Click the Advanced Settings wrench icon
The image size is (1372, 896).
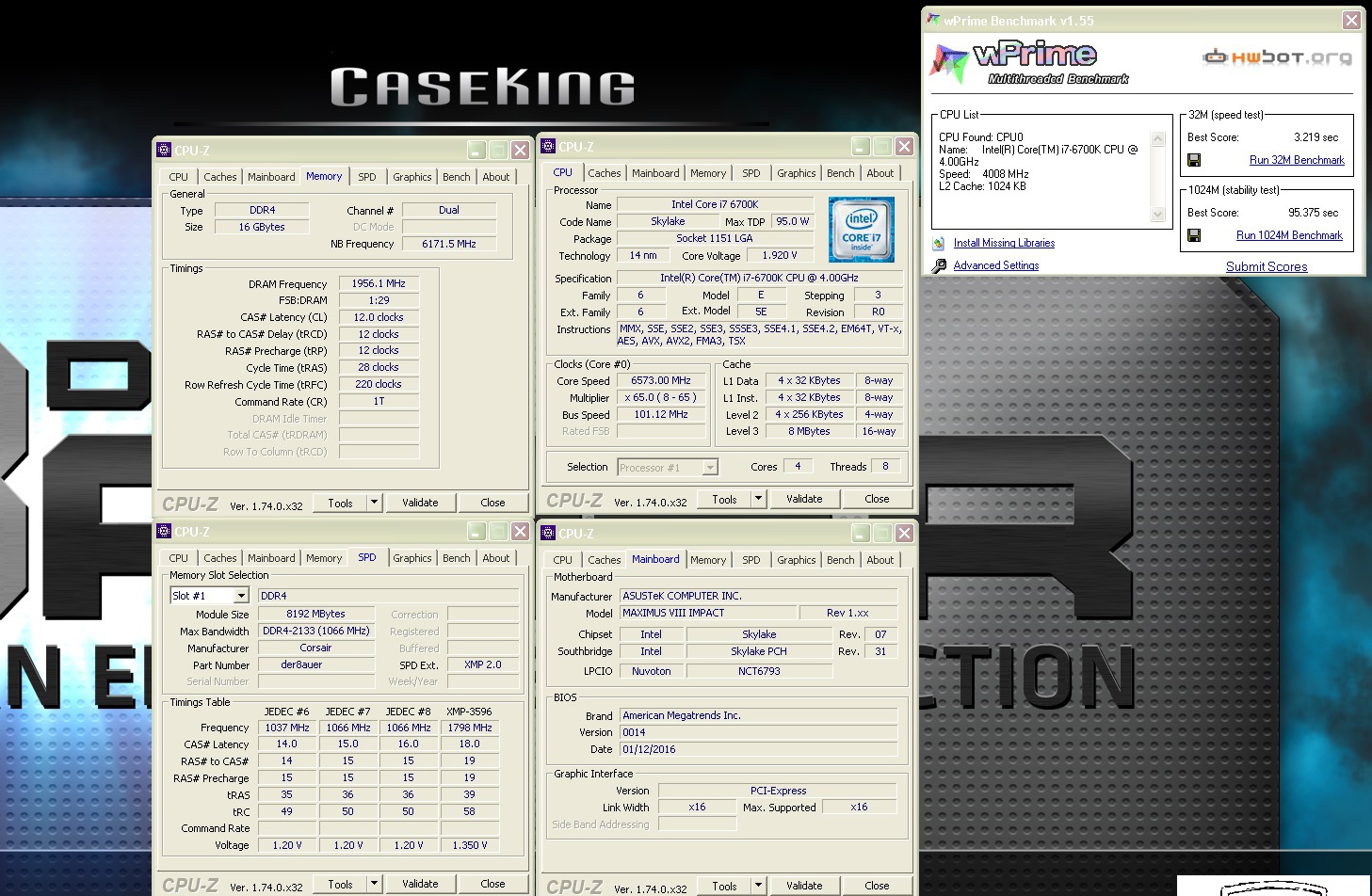tap(939, 266)
